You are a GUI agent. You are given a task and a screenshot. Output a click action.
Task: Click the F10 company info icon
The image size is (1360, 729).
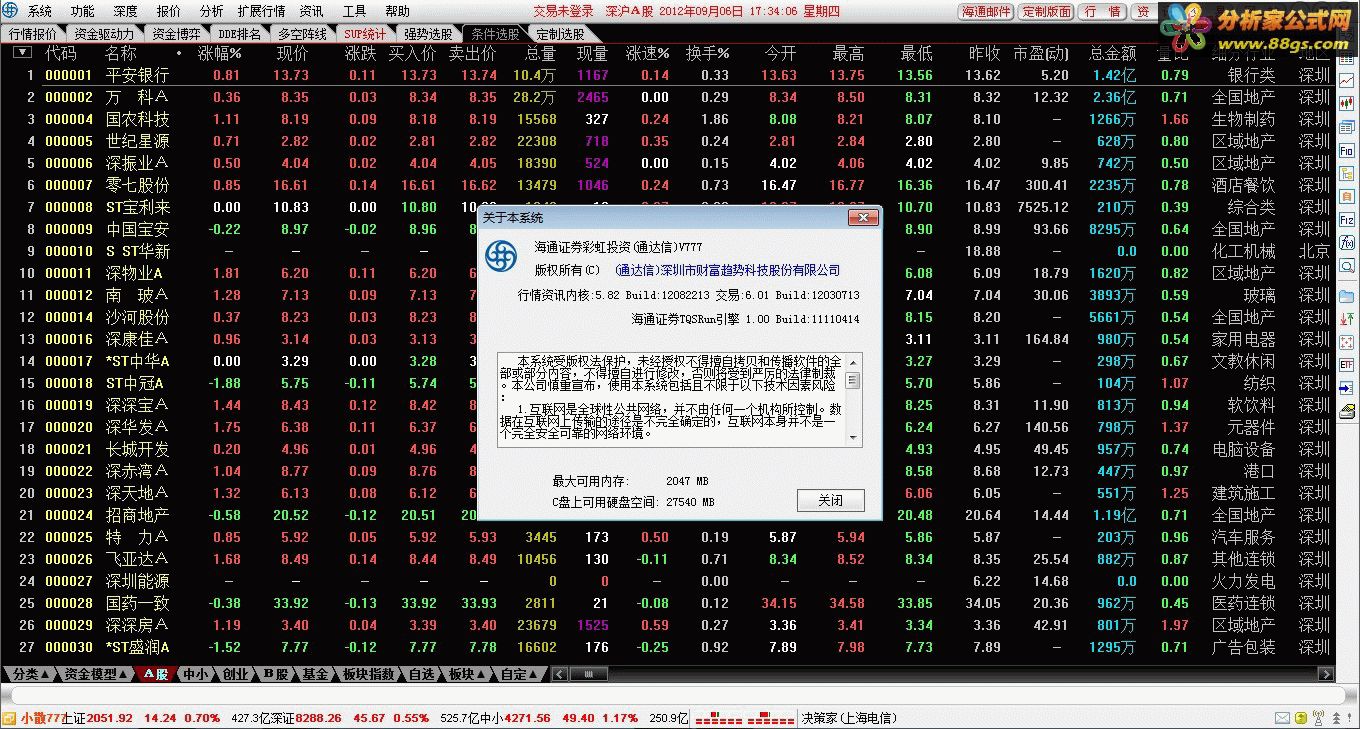point(1346,152)
